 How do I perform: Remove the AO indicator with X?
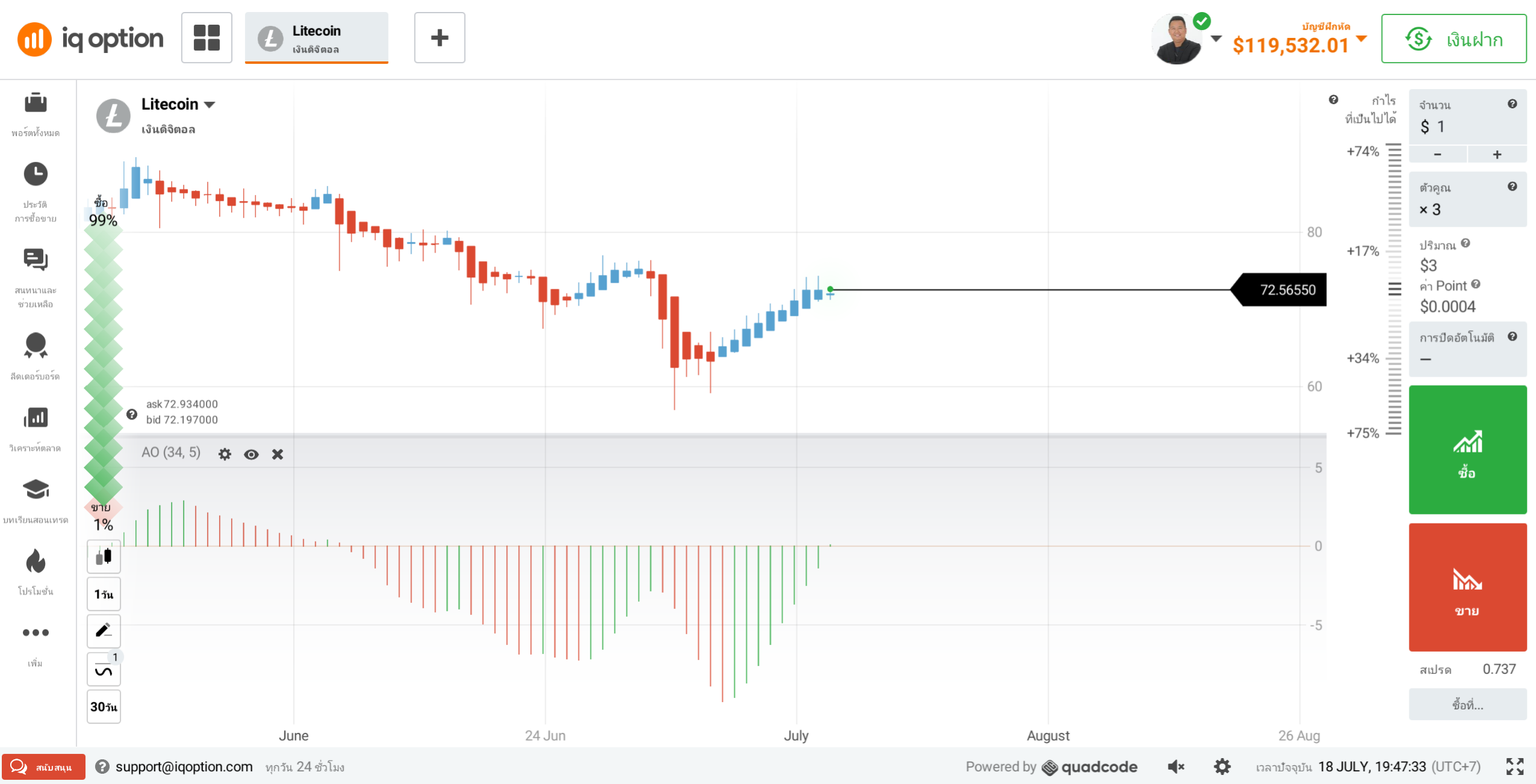[277, 454]
